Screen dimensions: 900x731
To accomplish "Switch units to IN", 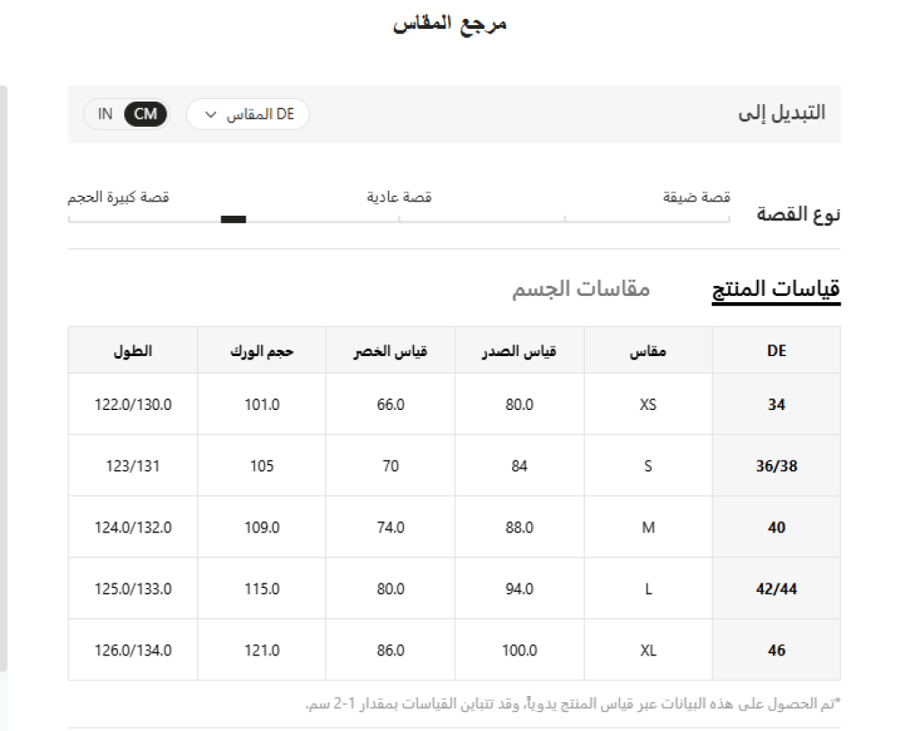I will [105, 114].
